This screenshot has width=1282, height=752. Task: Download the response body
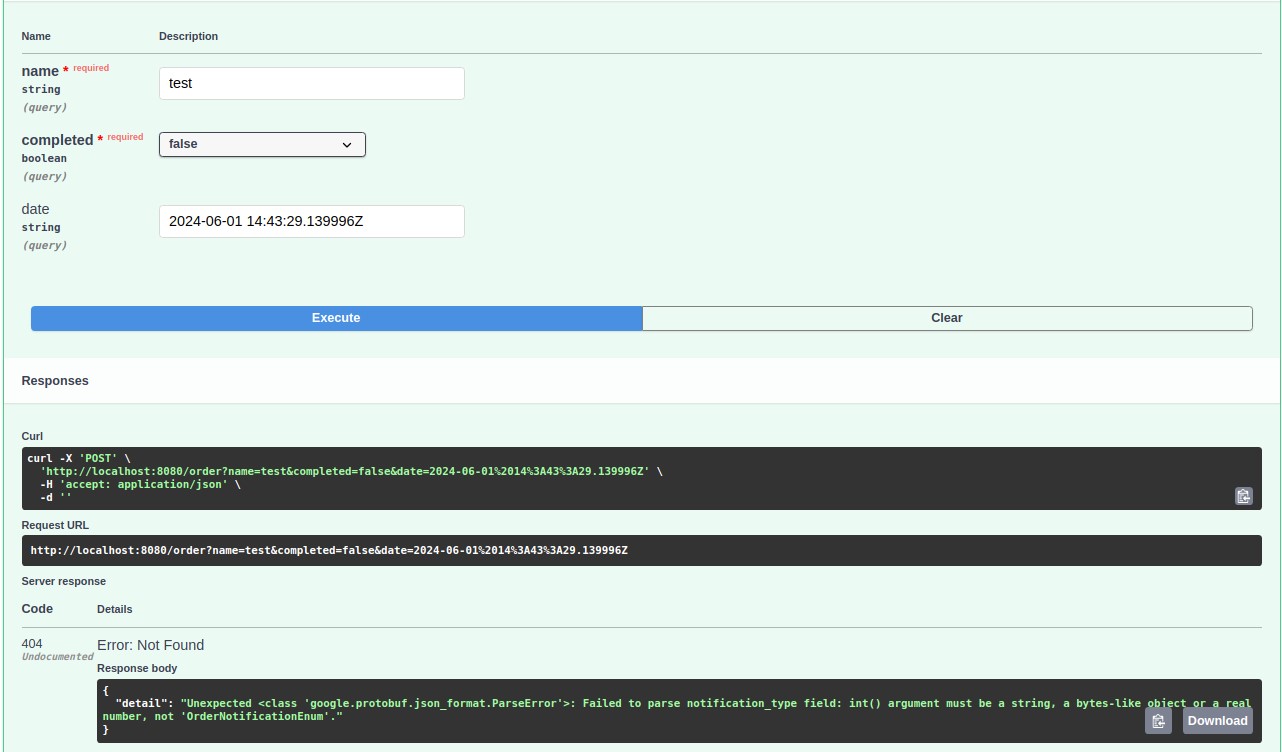coord(1217,721)
